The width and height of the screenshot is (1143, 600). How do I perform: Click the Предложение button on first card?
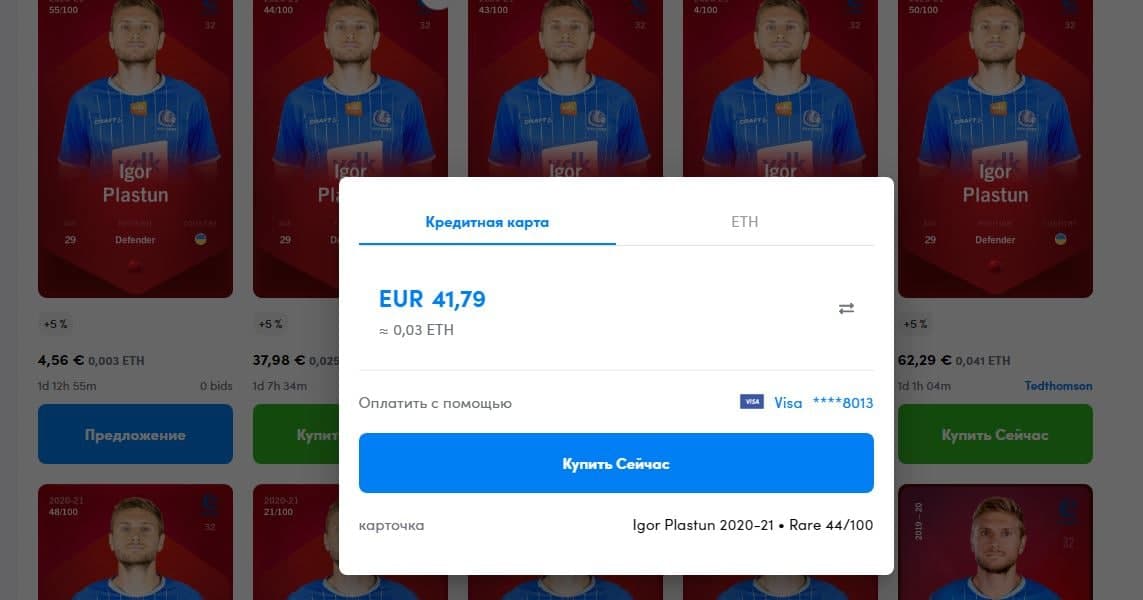tap(136, 435)
